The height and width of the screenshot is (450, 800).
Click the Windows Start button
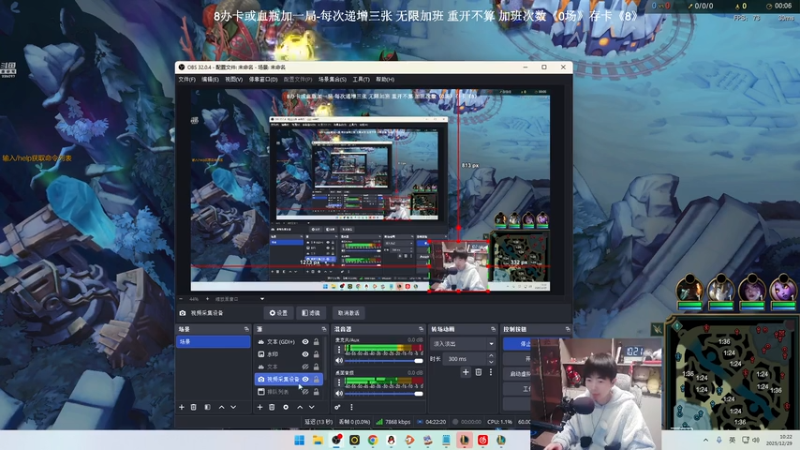point(299,440)
